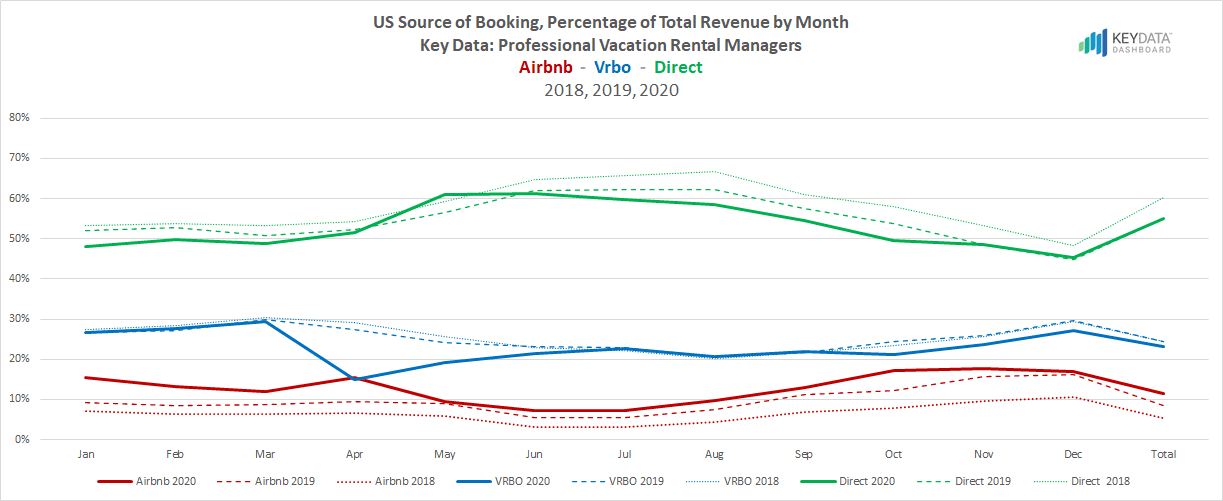Click the Feb x-axis label

tap(175, 454)
